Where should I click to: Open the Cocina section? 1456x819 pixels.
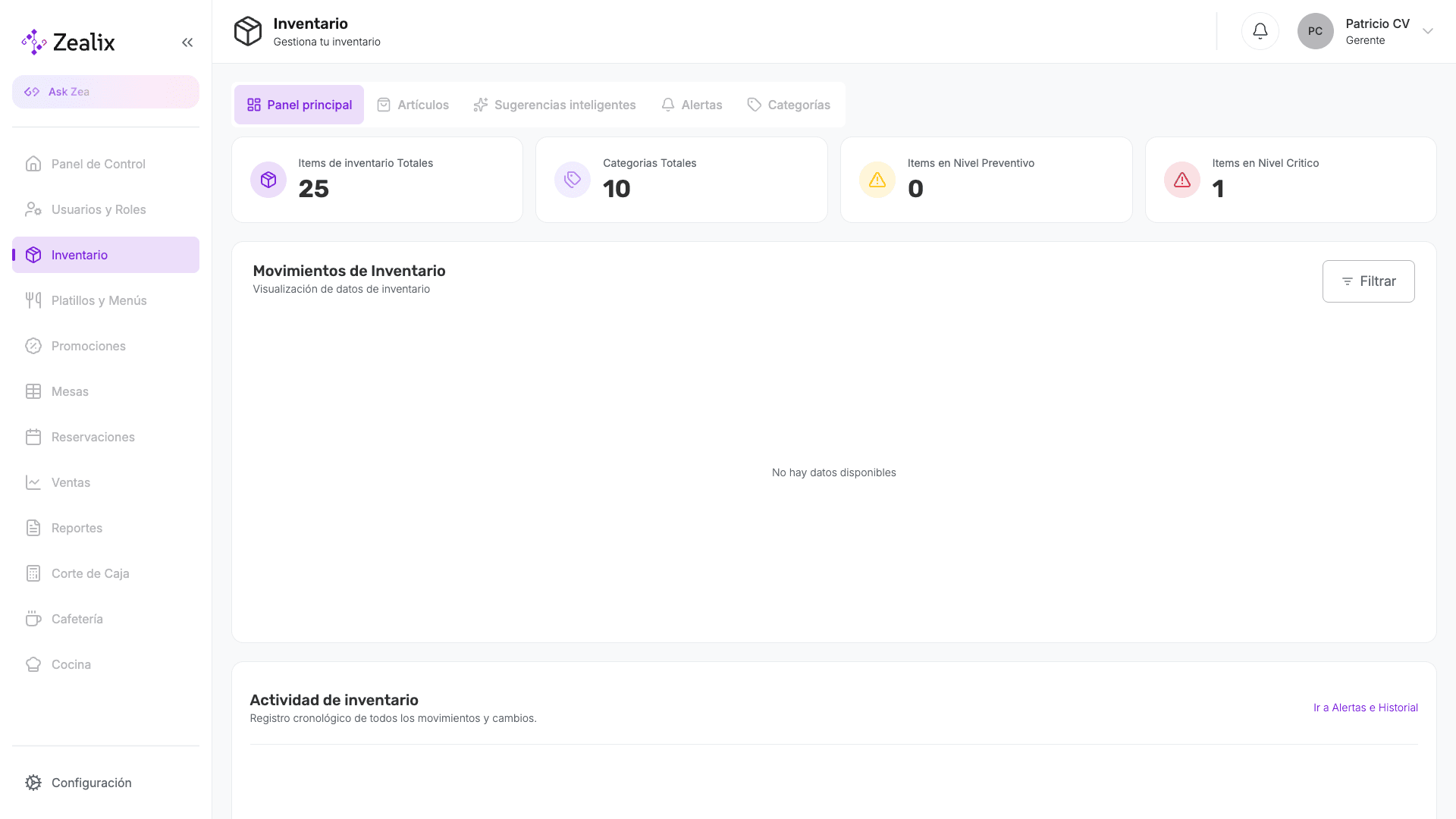coord(105,664)
